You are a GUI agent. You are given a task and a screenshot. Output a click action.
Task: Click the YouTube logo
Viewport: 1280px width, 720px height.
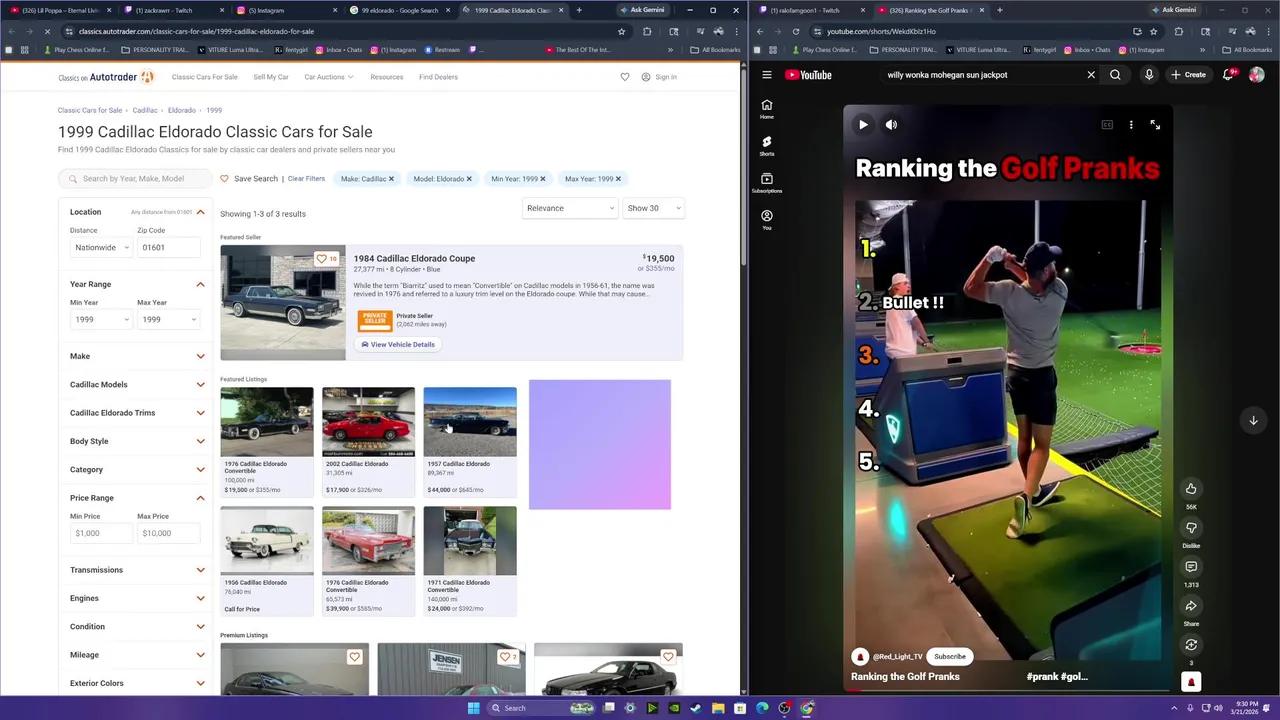tap(809, 75)
